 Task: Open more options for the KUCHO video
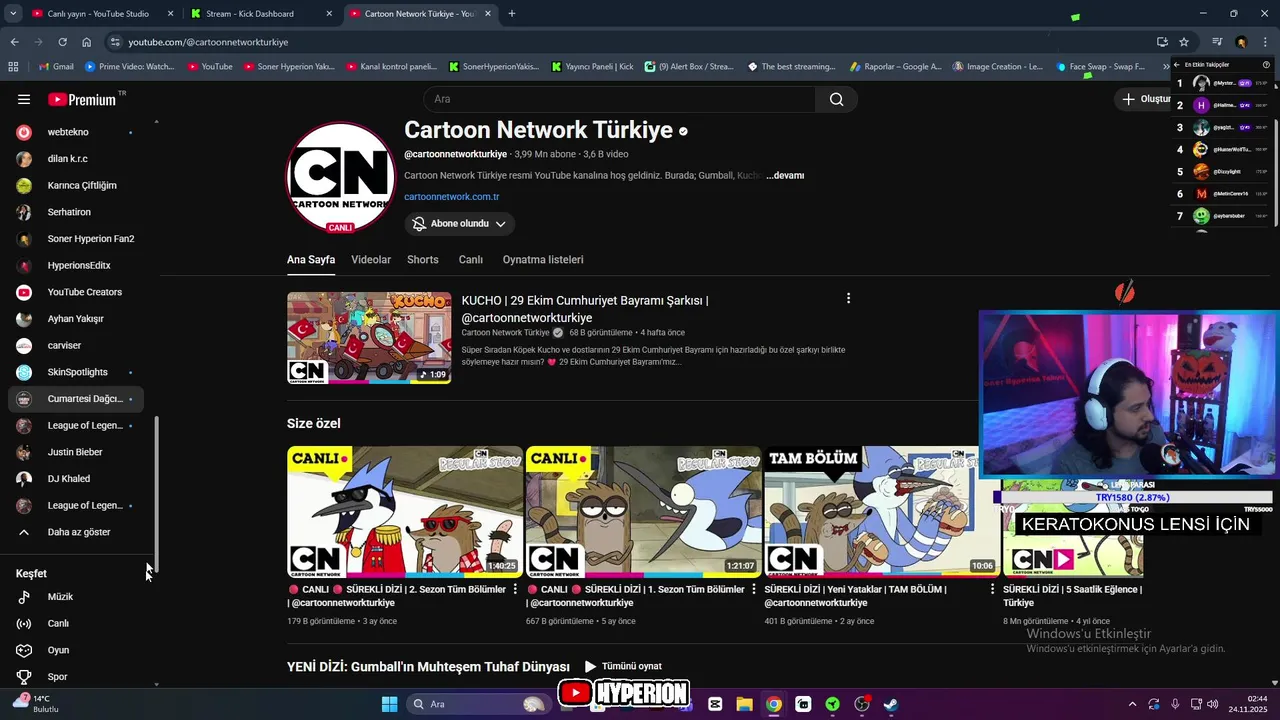pyautogui.click(x=848, y=298)
